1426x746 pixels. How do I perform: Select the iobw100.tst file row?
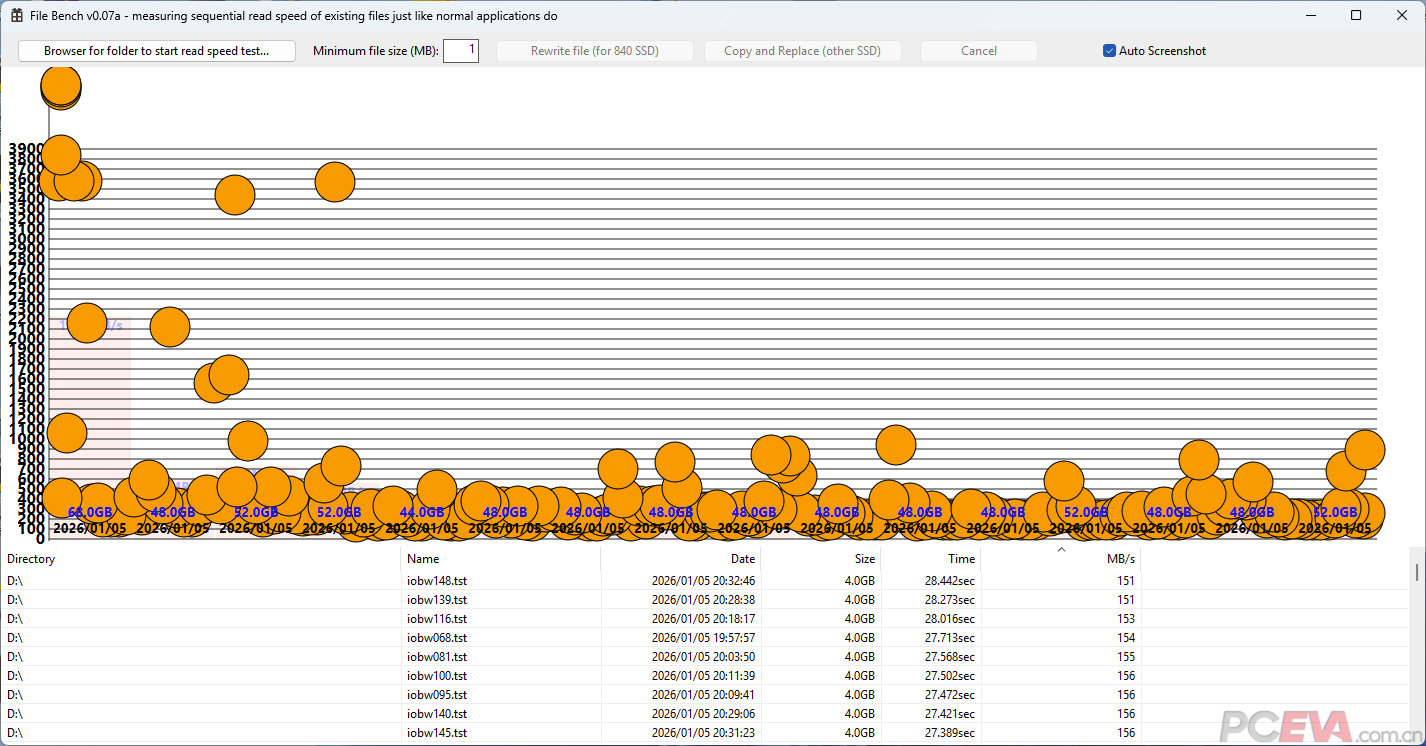click(437, 676)
